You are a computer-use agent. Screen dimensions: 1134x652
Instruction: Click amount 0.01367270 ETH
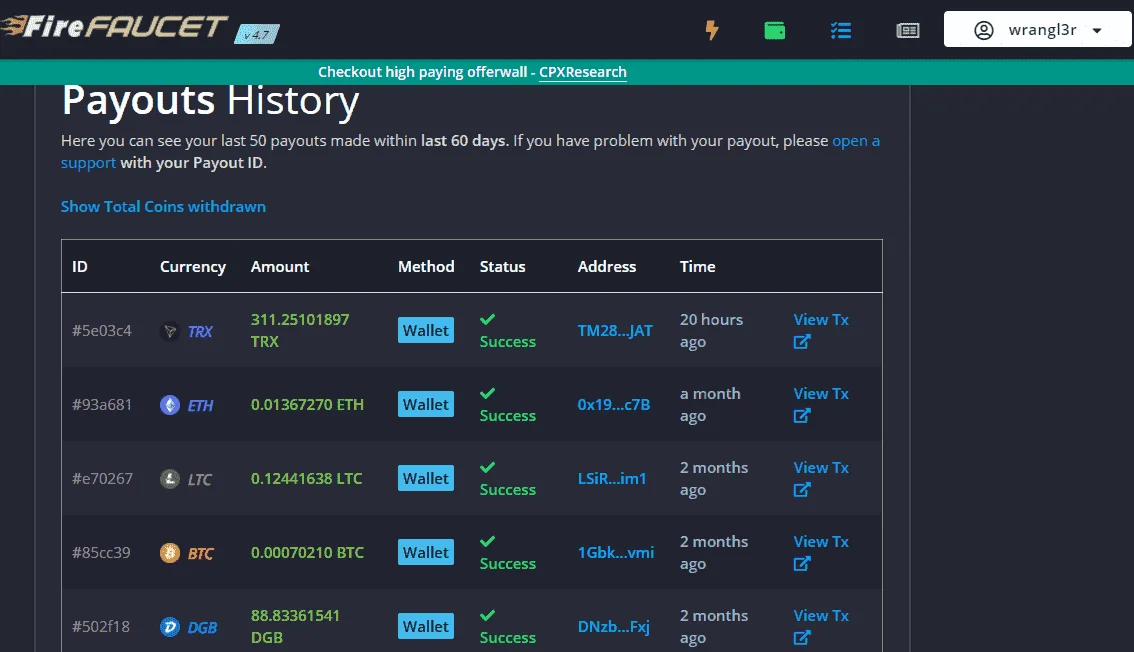click(x=307, y=405)
